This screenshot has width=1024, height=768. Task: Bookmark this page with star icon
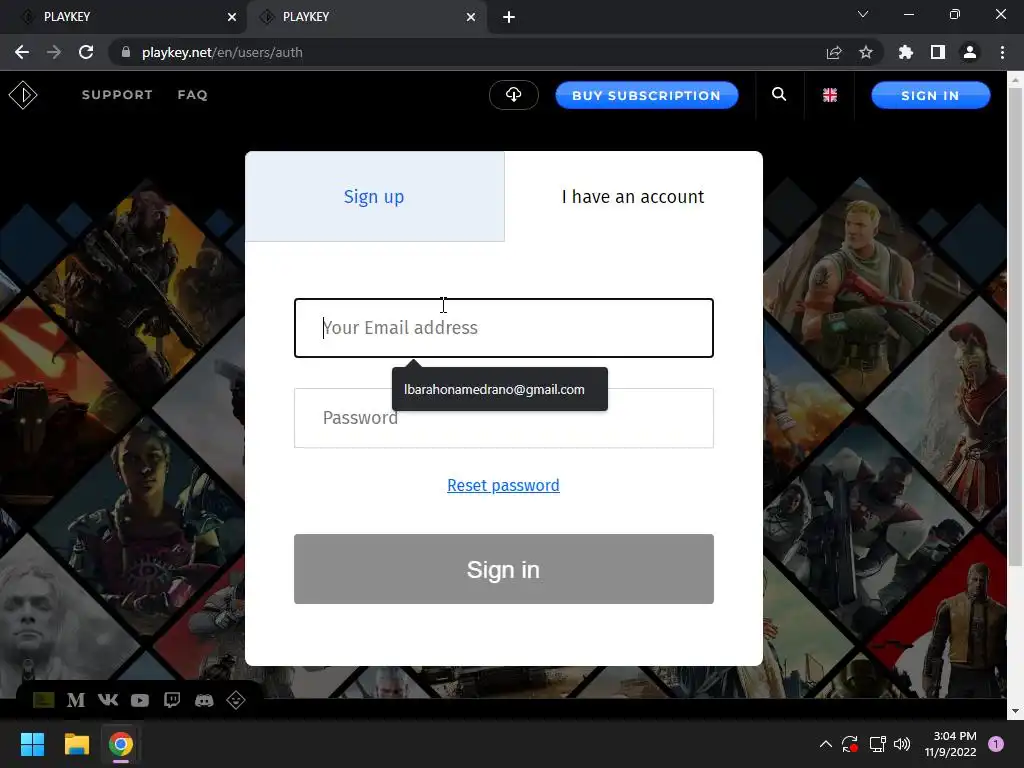[x=865, y=52]
